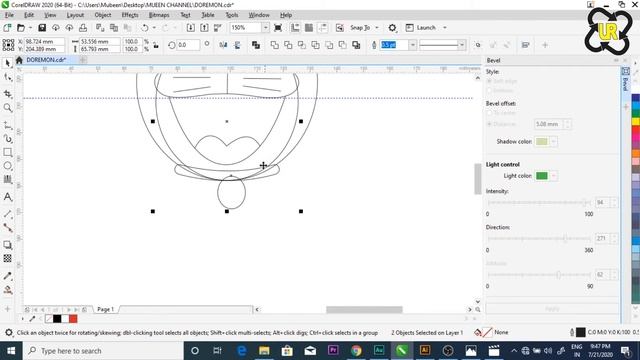Select the Crop tool
640x360 pixels.
click(7, 94)
